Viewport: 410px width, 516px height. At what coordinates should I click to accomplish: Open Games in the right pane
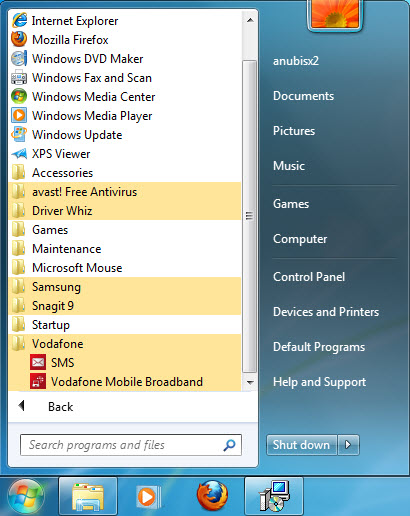tap(291, 204)
